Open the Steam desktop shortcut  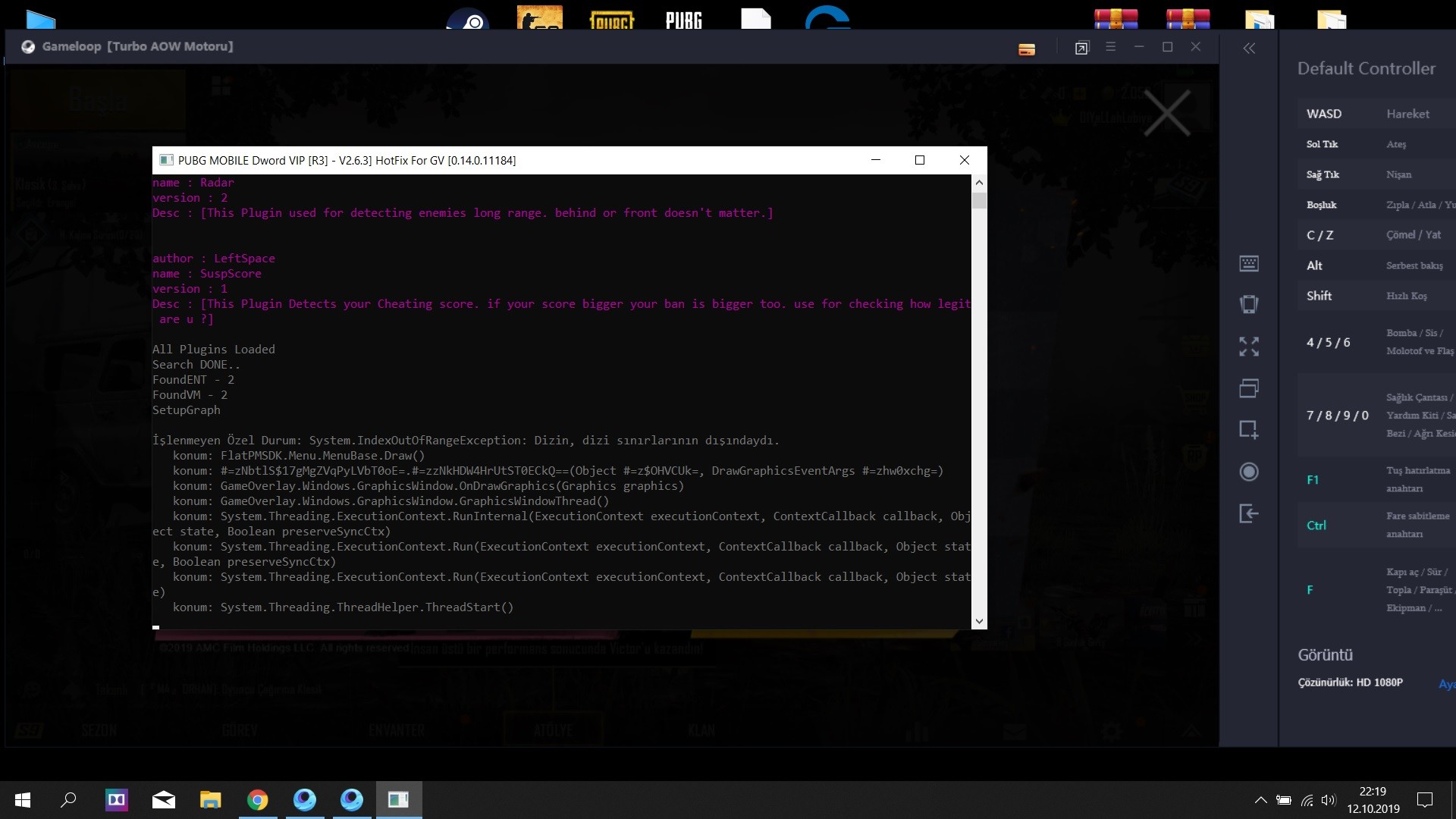(467, 18)
